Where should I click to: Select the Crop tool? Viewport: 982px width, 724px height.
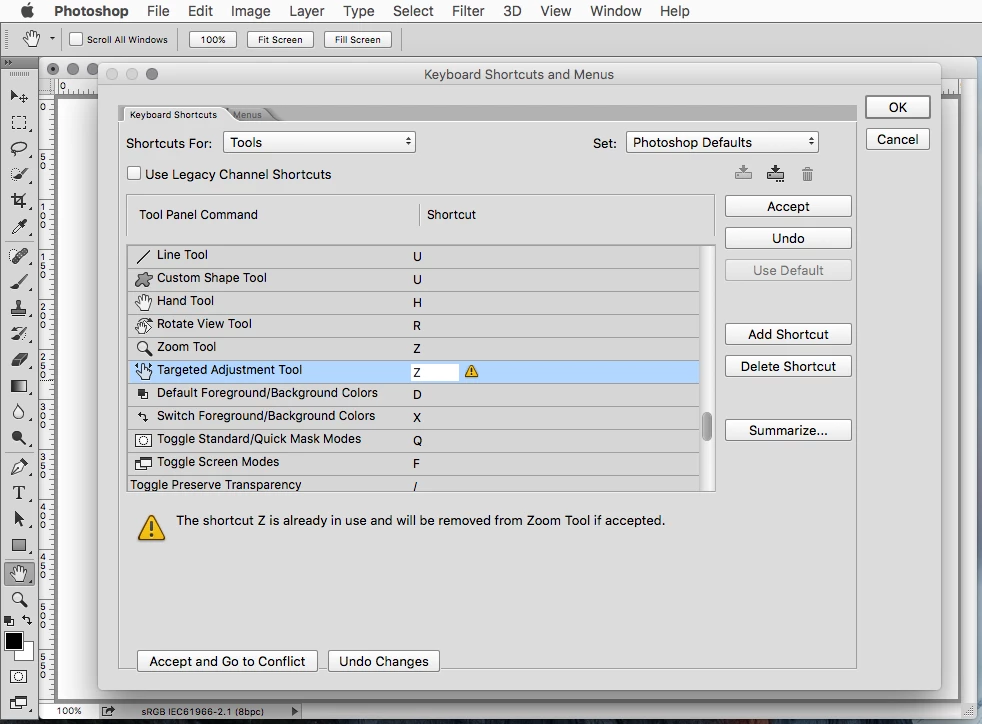(x=19, y=200)
